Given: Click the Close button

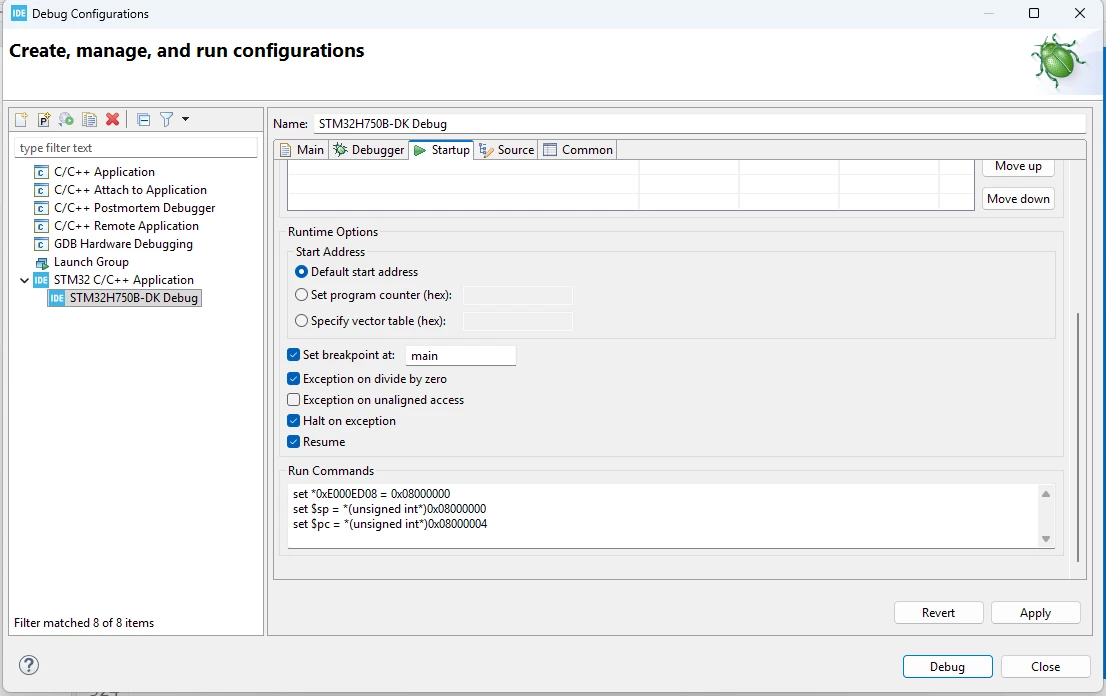Looking at the screenshot, I should point(1045,666).
